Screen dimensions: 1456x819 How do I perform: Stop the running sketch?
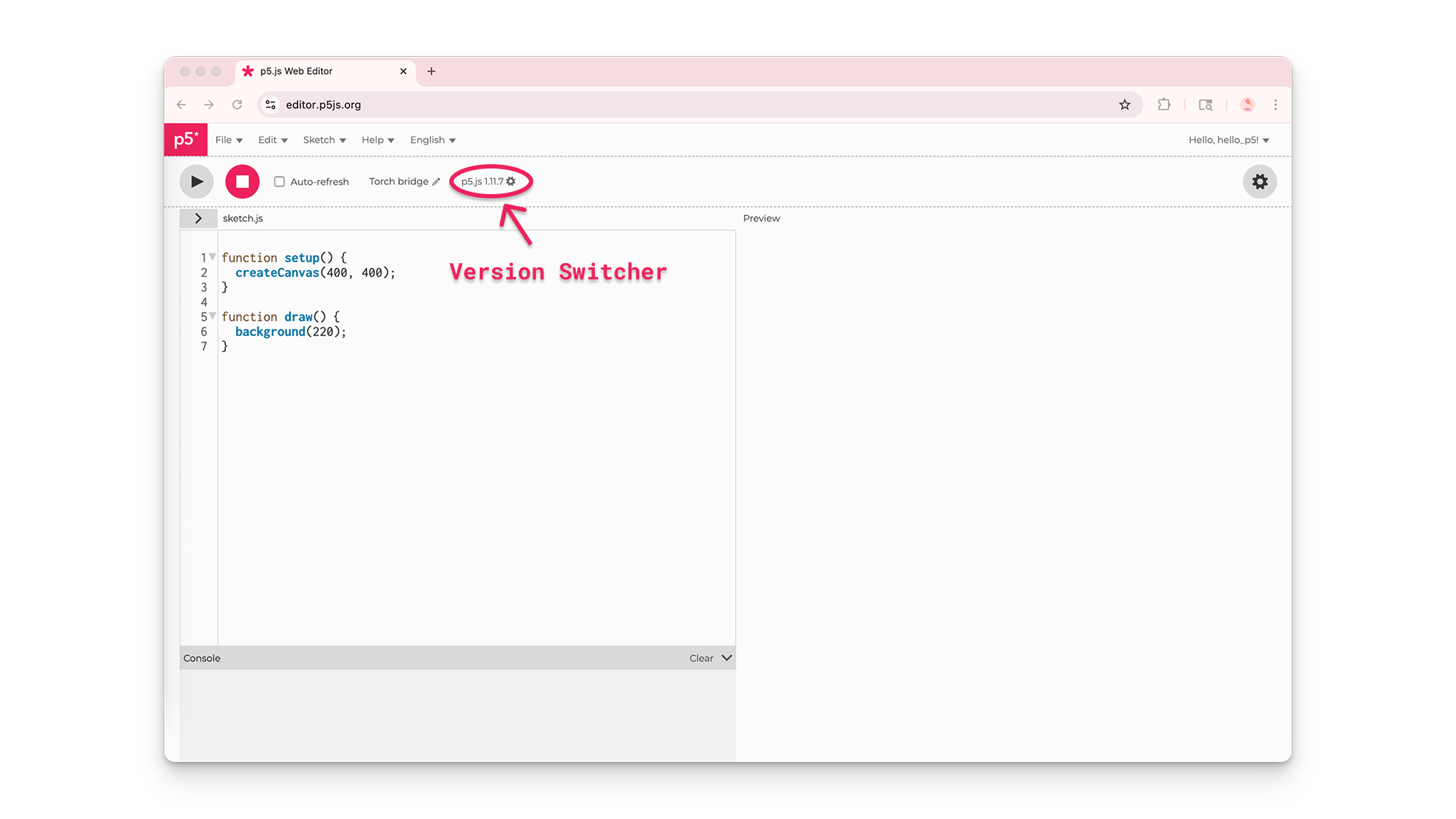pos(242,182)
